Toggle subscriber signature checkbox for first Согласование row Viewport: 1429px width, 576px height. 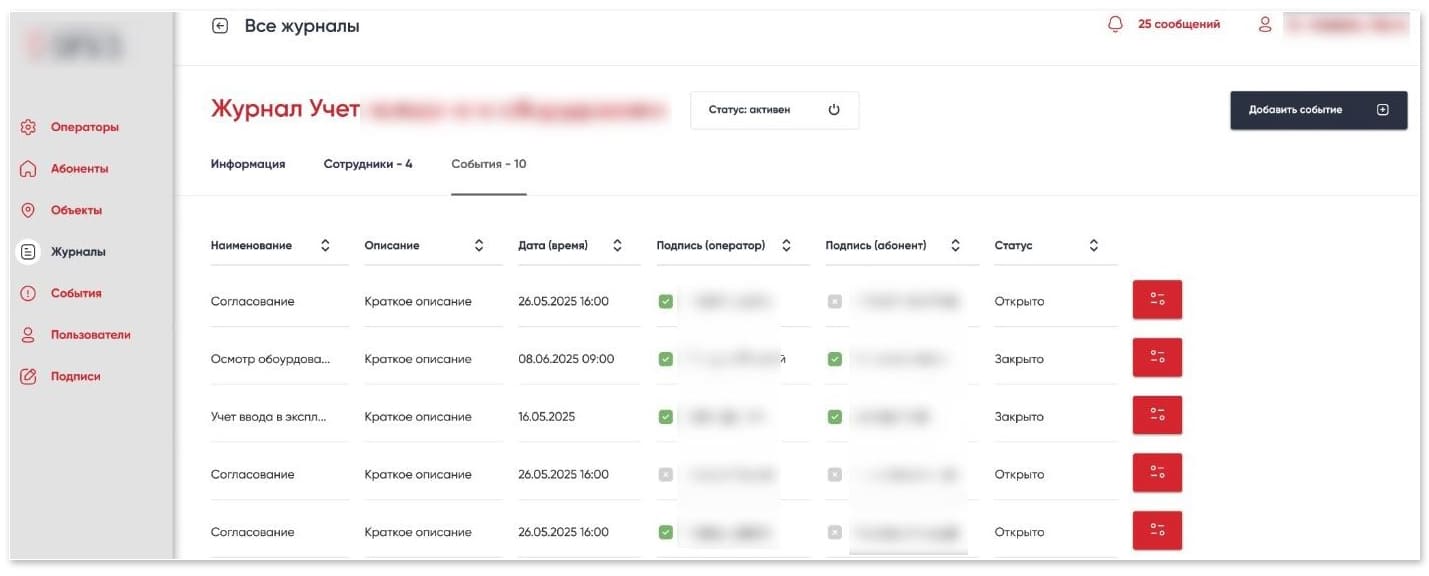(x=835, y=301)
